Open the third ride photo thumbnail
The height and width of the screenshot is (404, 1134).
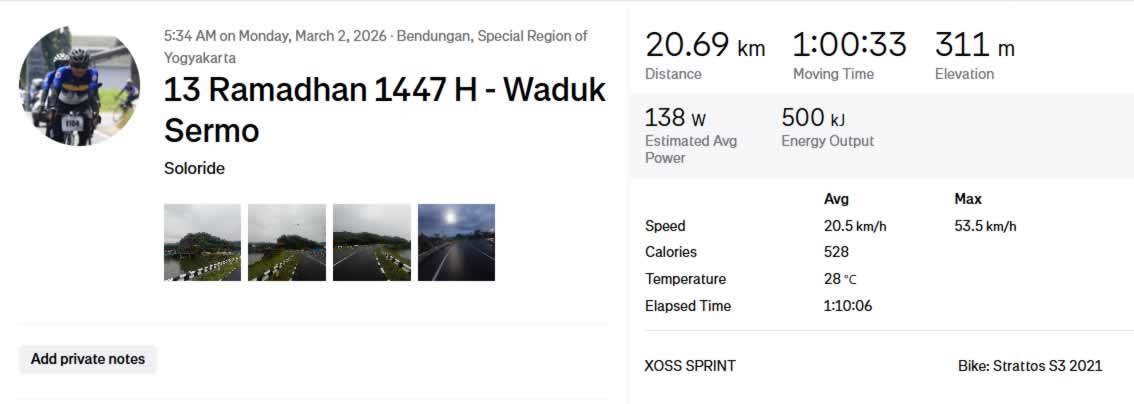click(x=372, y=242)
